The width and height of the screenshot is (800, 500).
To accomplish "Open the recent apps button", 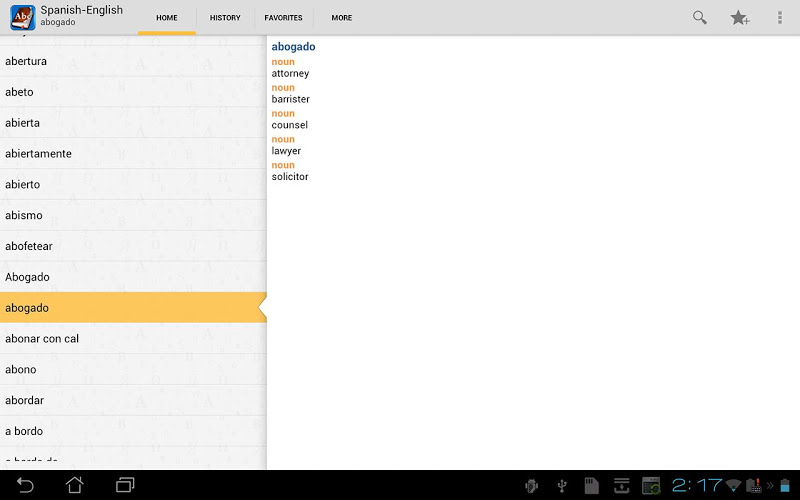I will tap(125, 485).
